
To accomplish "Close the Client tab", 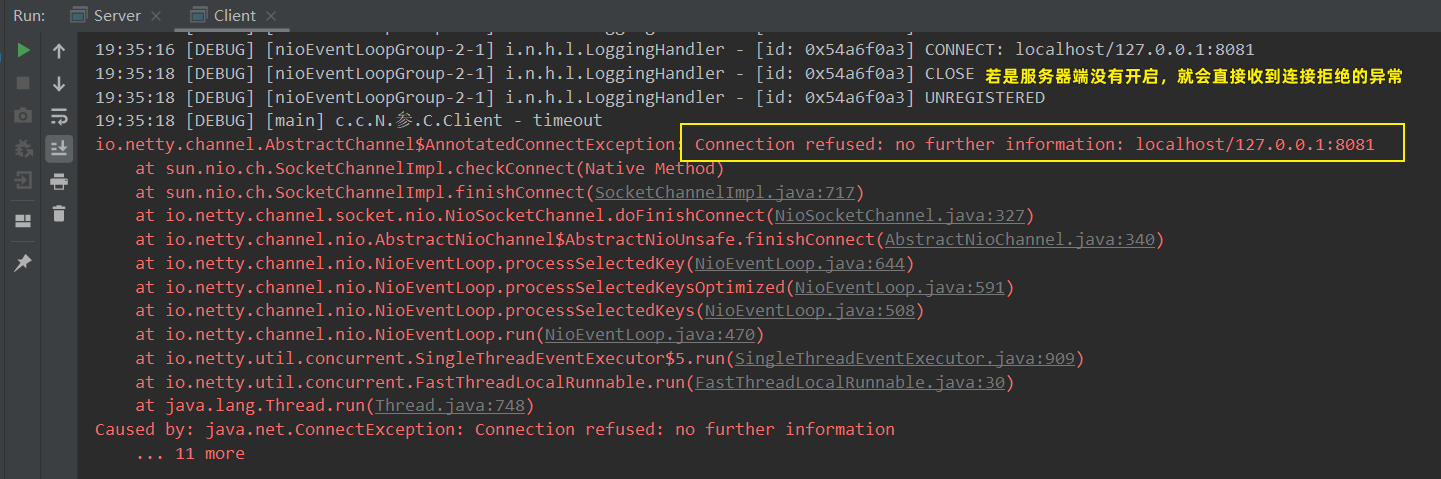I will click(271, 16).
